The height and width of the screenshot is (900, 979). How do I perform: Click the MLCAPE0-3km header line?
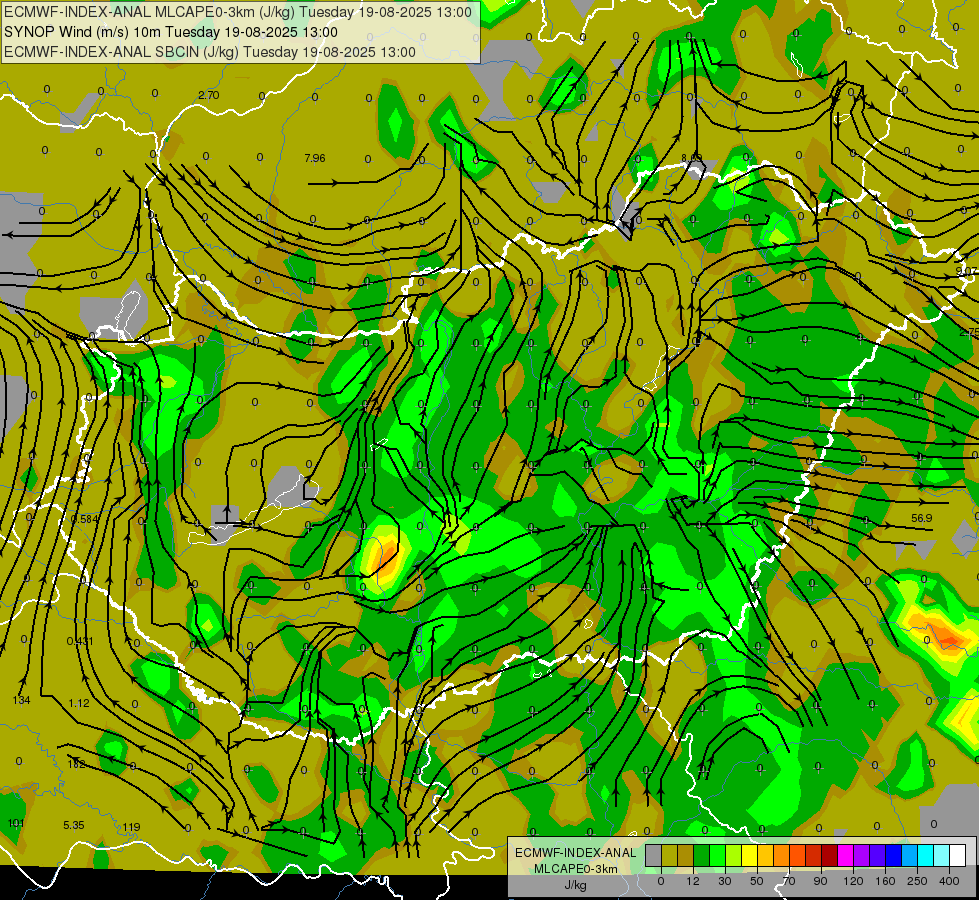click(238, 12)
